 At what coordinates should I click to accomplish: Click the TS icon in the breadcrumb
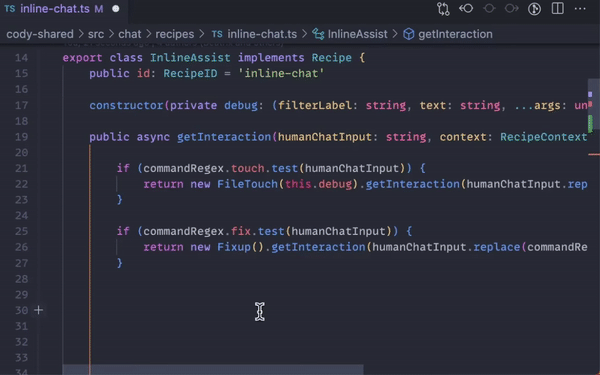(x=217, y=34)
